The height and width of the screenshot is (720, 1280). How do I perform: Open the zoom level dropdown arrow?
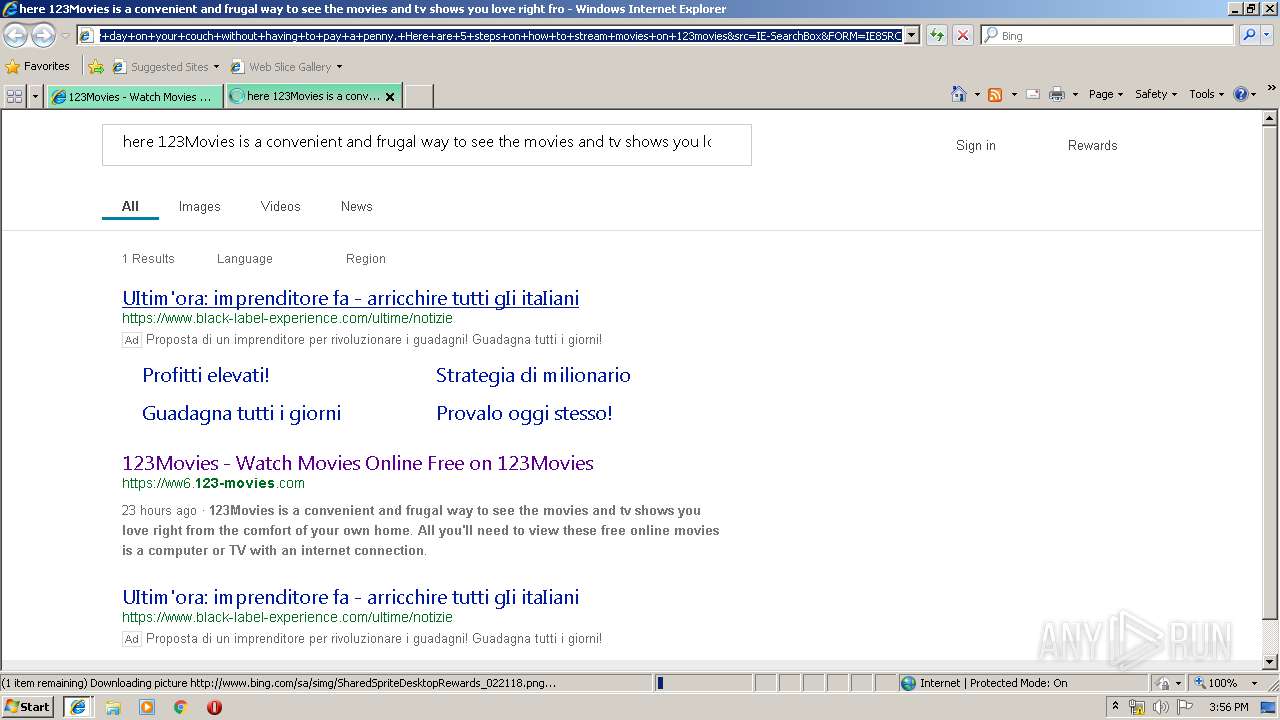[1254, 683]
